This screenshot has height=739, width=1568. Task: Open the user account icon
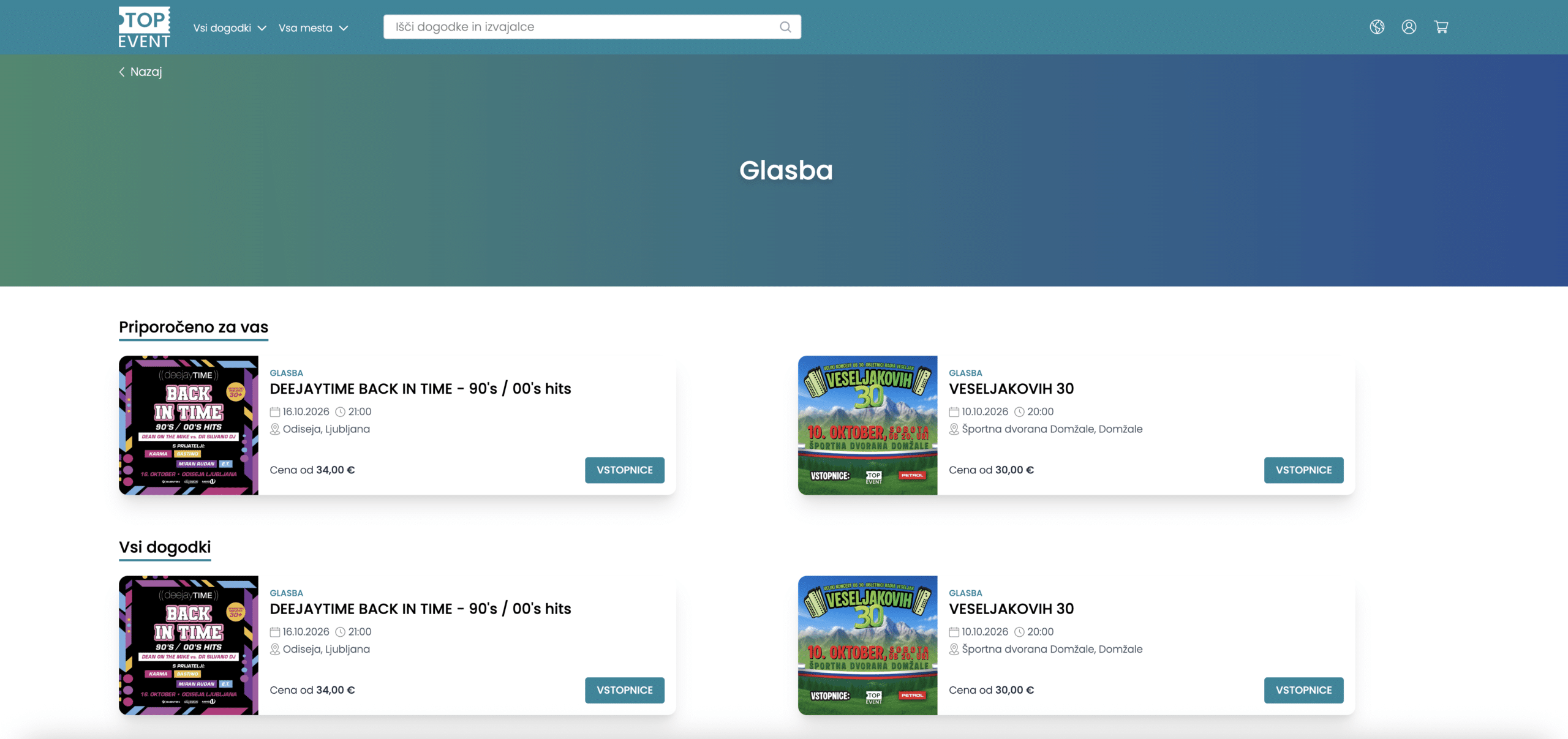click(x=1409, y=27)
